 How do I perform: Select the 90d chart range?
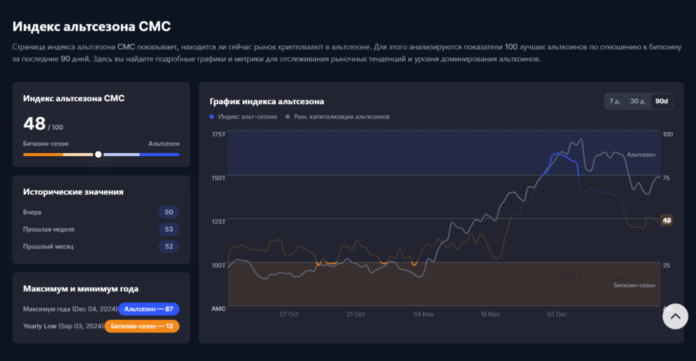[661, 101]
